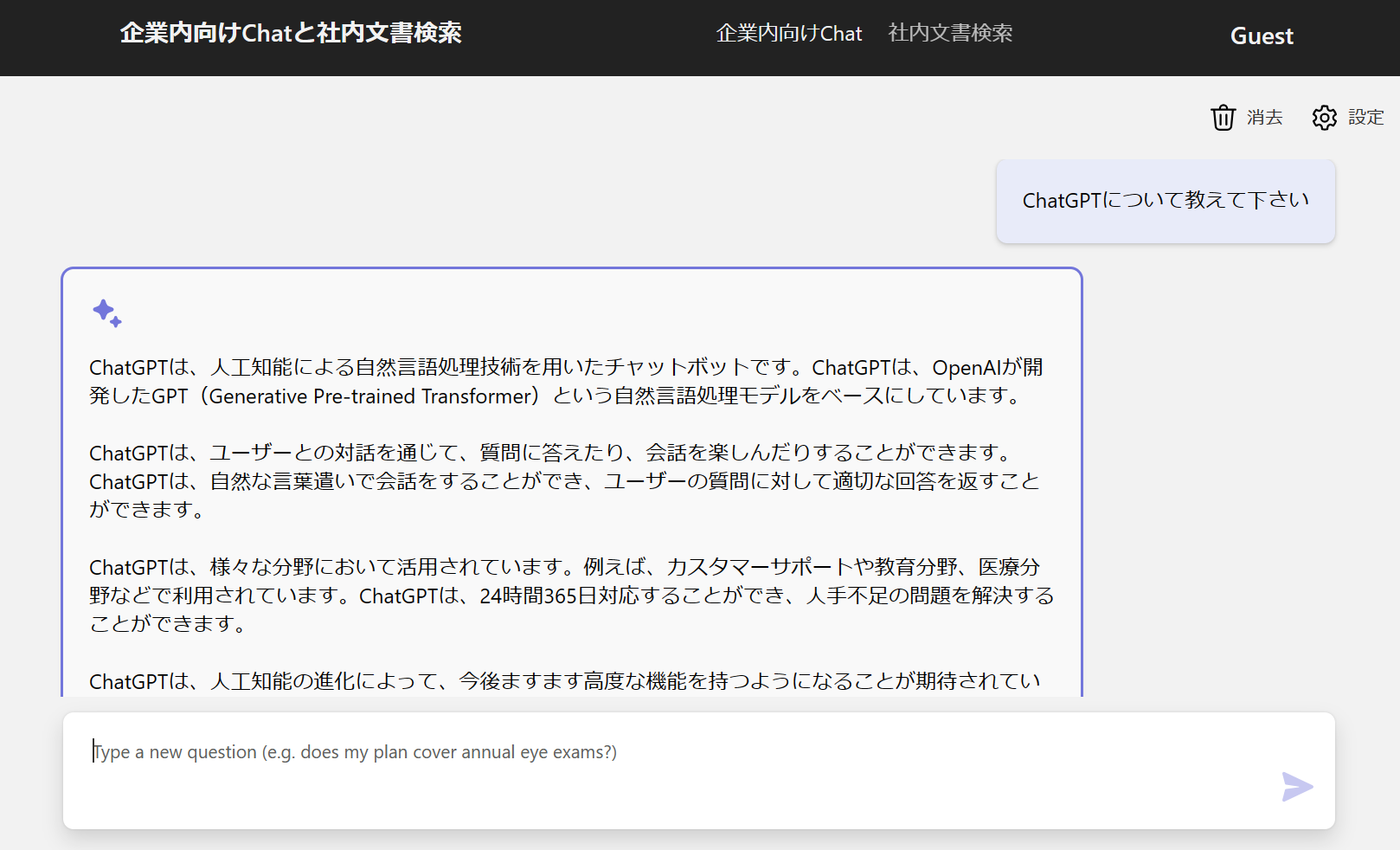Select the user message ChatGPTについて教えて下さい
The height and width of the screenshot is (850, 1400).
[x=1166, y=201]
